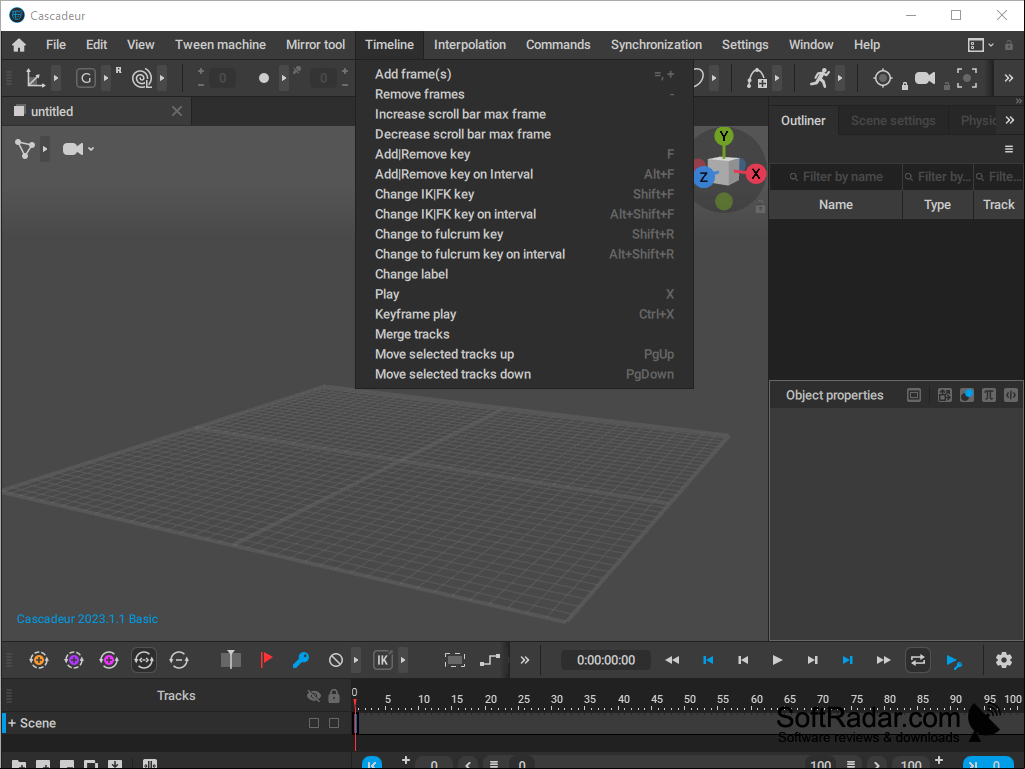Click the rig mode icon in viewport
The image size is (1025, 769).
click(x=25, y=149)
